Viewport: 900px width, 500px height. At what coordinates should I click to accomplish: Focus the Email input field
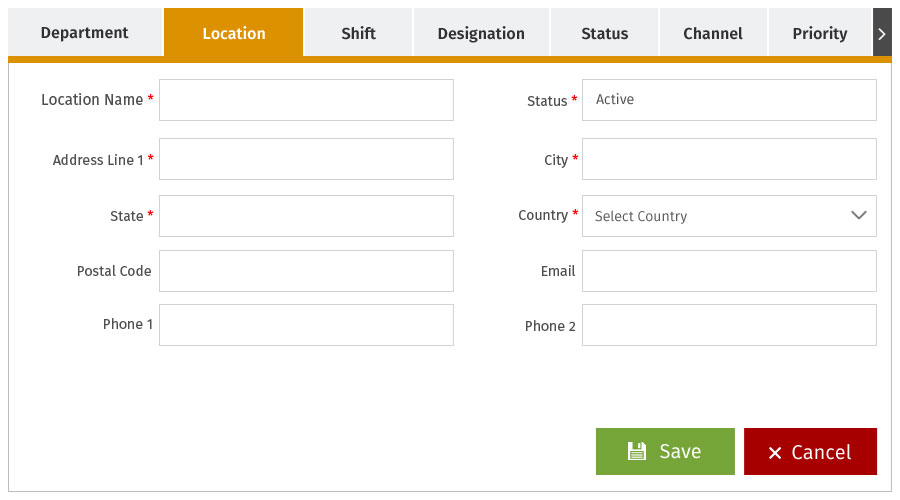tap(729, 271)
